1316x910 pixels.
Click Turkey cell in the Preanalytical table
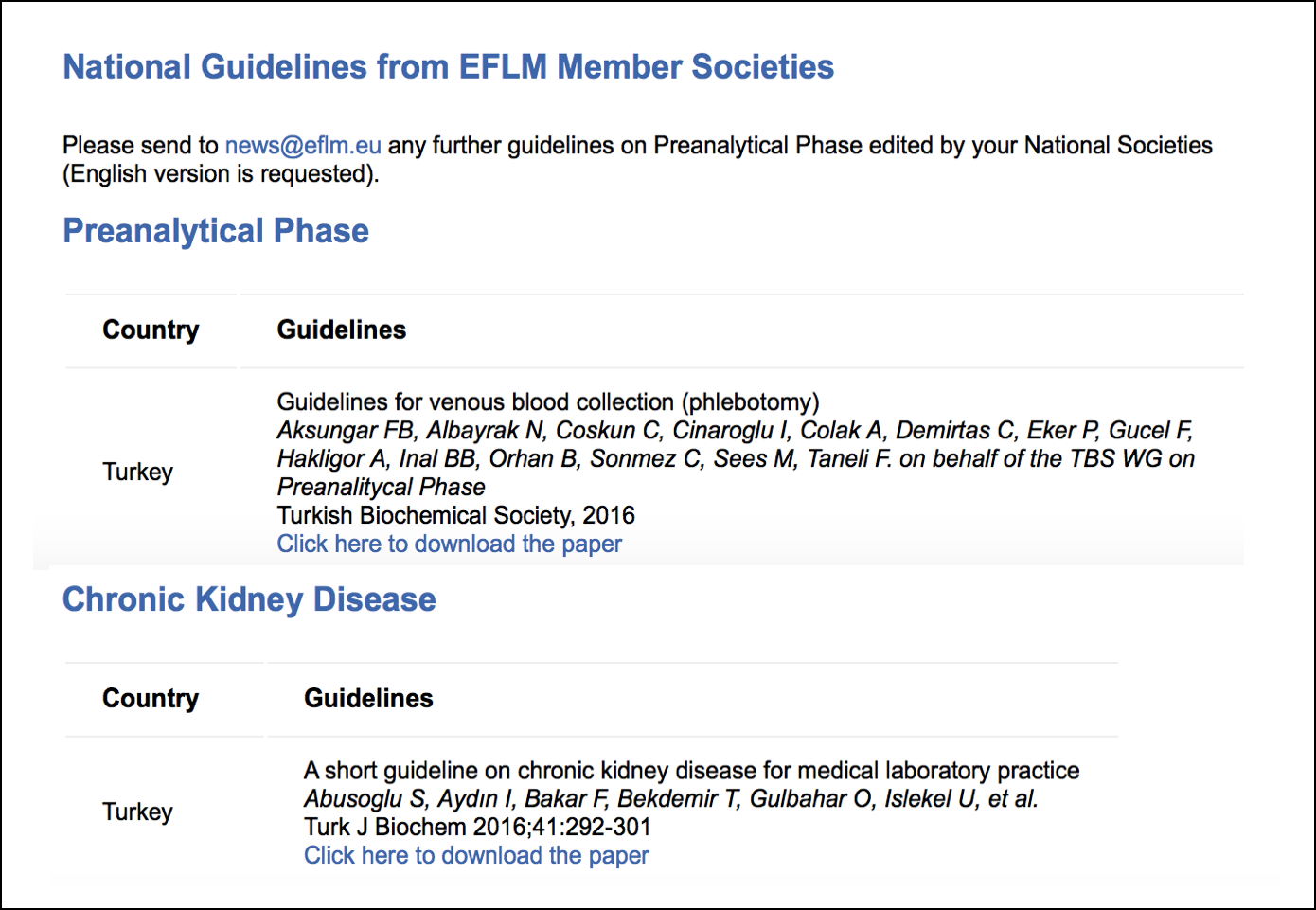[138, 472]
